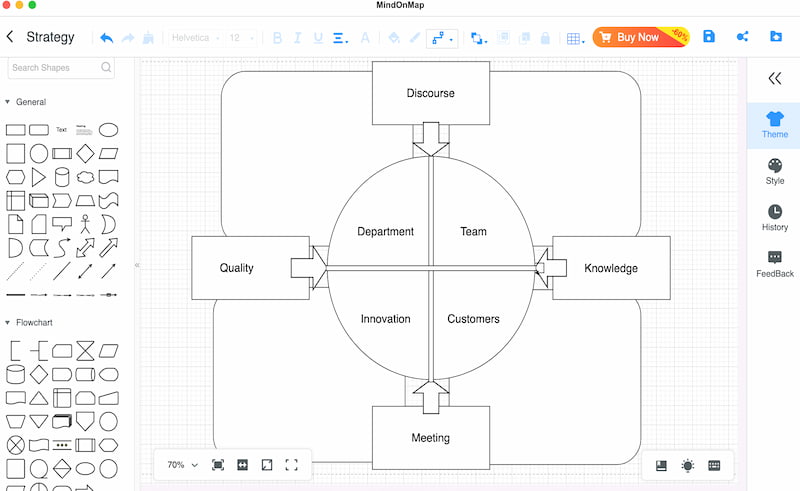Toggle bold formatting
The height and width of the screenshot is (491, 800).
pos(277,38)
